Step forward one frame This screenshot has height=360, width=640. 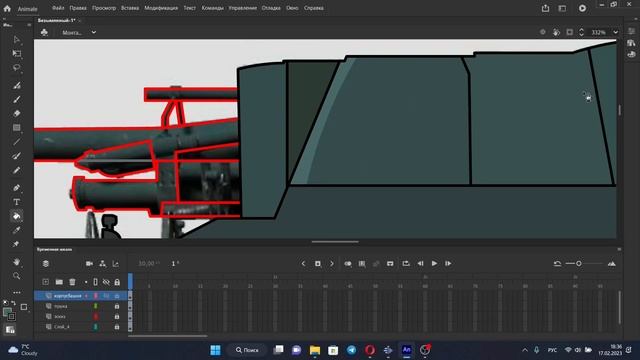pos(448,264)
